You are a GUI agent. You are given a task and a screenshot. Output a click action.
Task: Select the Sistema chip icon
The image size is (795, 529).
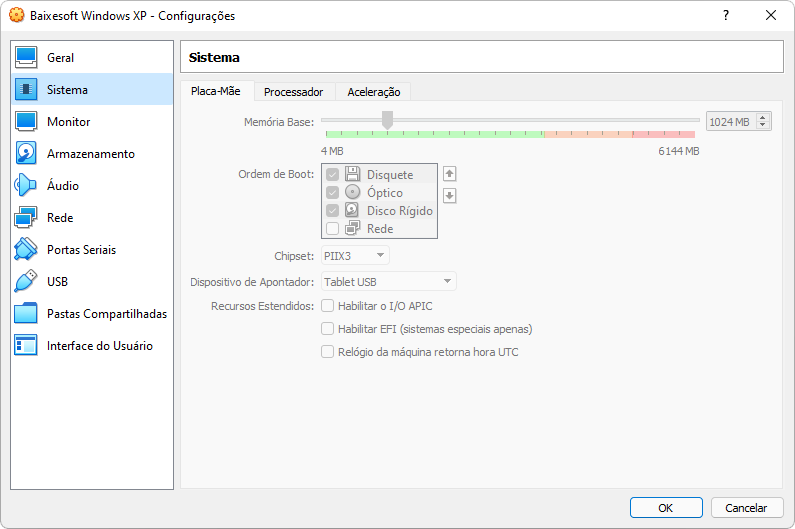(x=25, y=89)
